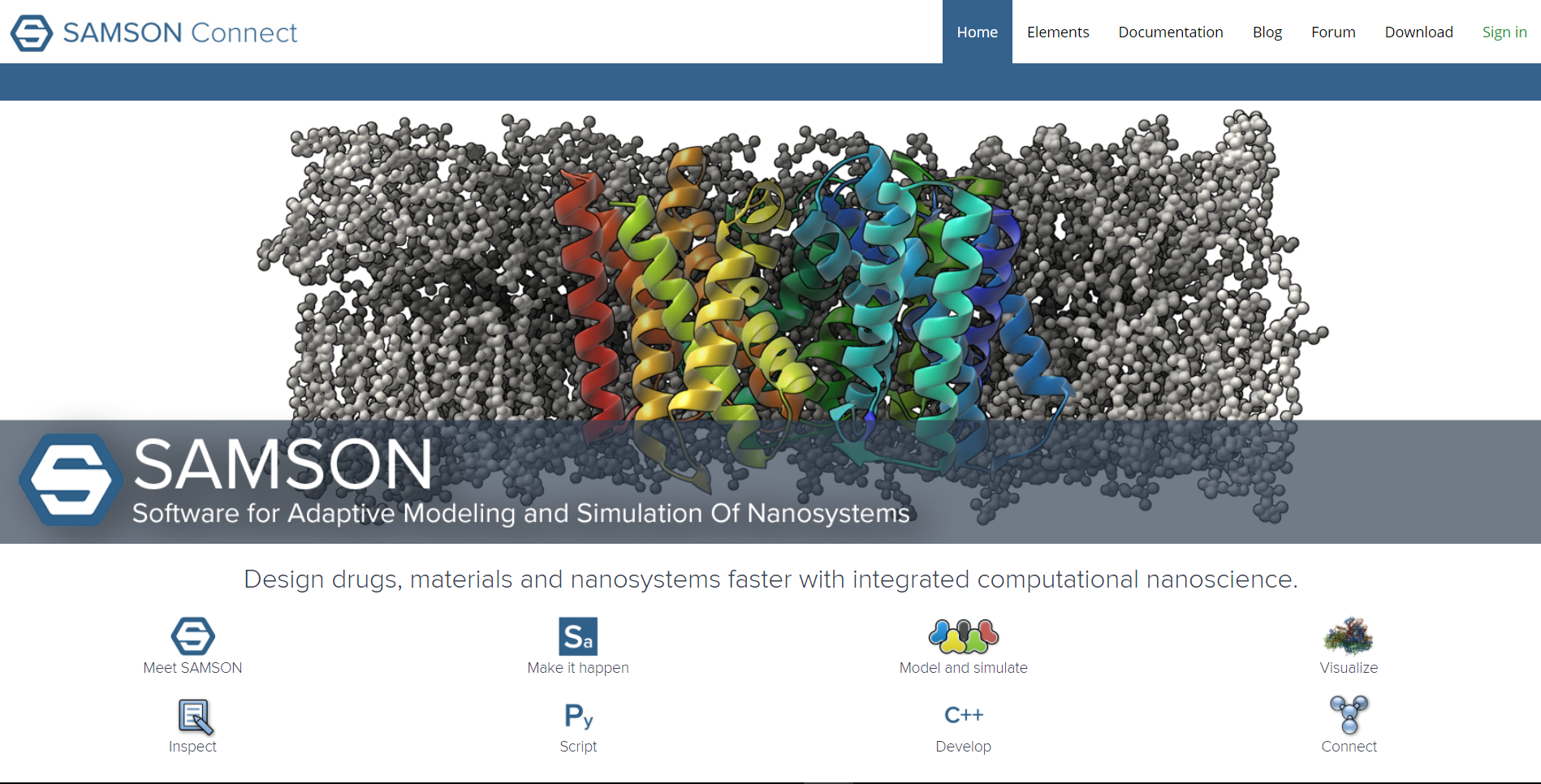Image resolution: width=1541 pixels, height=784 pixels.
Task: Open the Connect text link at bottom right
Action: [x=1349, y=747]
